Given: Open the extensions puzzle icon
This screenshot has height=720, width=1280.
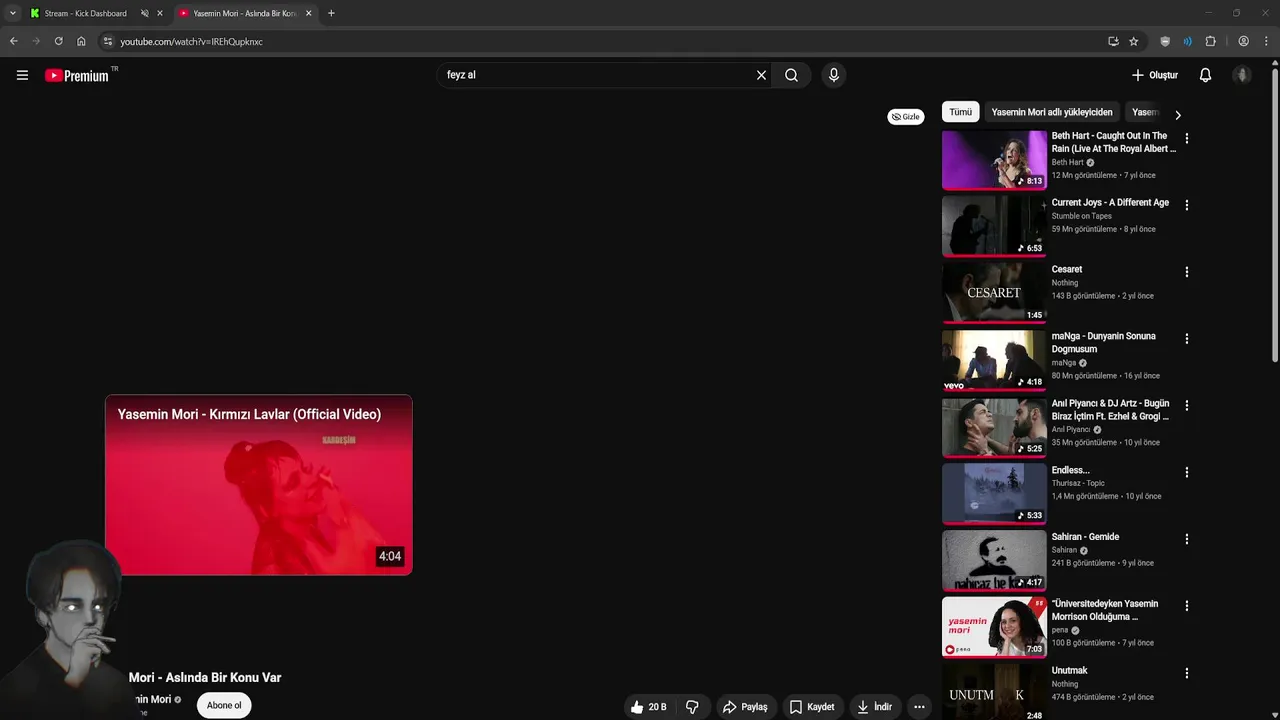Looking at the screenshot, I should [x=1210, y=41].
